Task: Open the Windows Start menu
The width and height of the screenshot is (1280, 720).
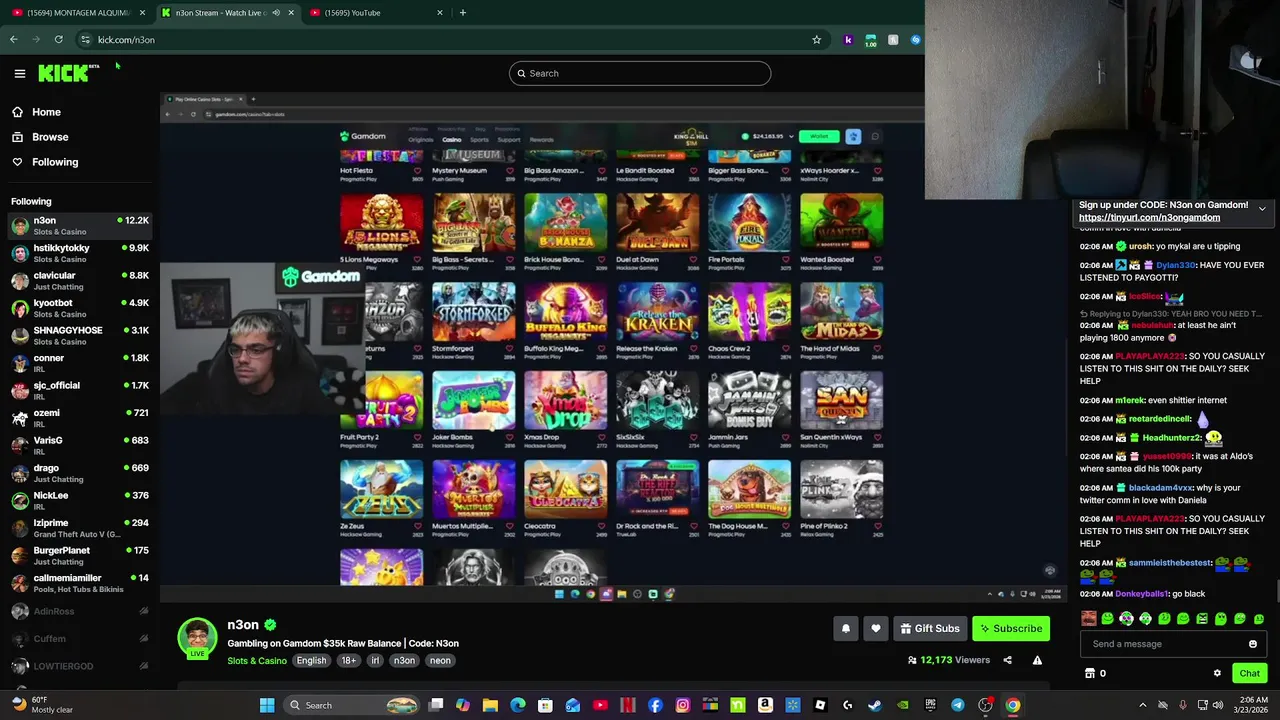Action: (267, 705)
